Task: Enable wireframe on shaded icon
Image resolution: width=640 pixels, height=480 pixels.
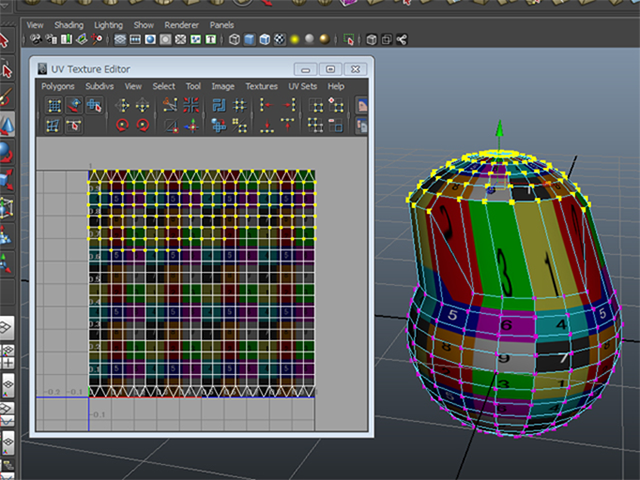Action: (264, 40)
